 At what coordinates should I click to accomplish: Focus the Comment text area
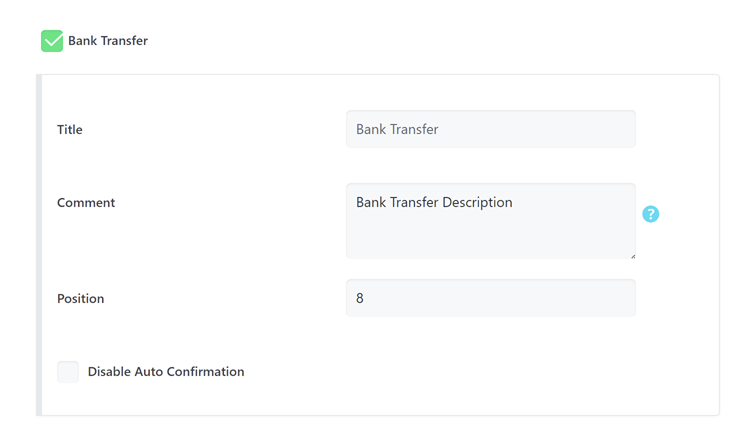point(490,221)
